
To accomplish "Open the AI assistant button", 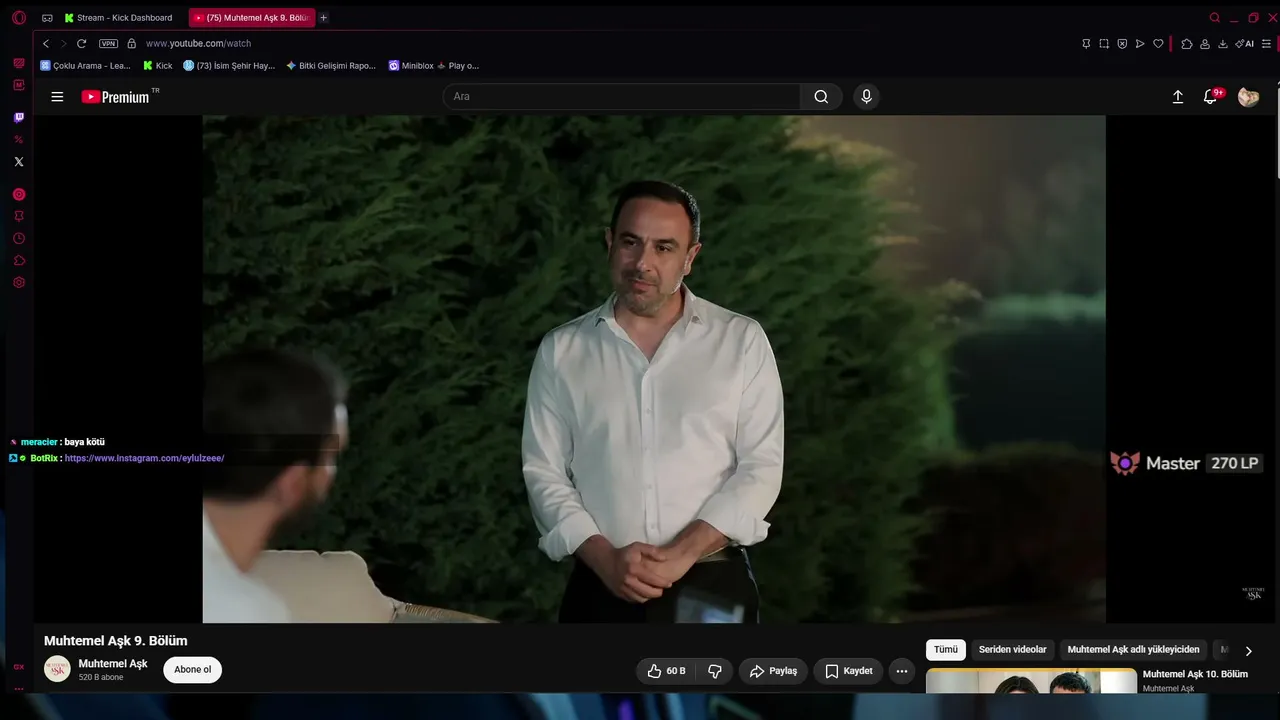I will pyautogui.click(x=1245, y=44).
